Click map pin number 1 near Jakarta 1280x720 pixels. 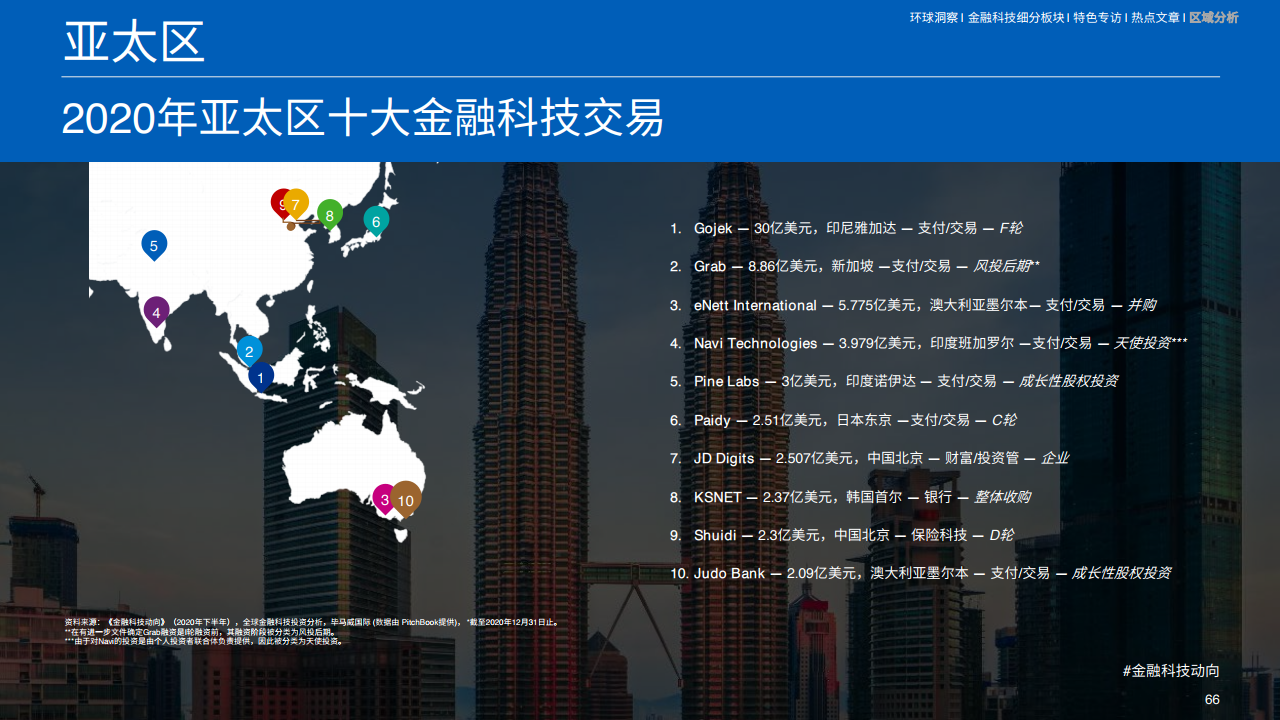tap(261, 379)
